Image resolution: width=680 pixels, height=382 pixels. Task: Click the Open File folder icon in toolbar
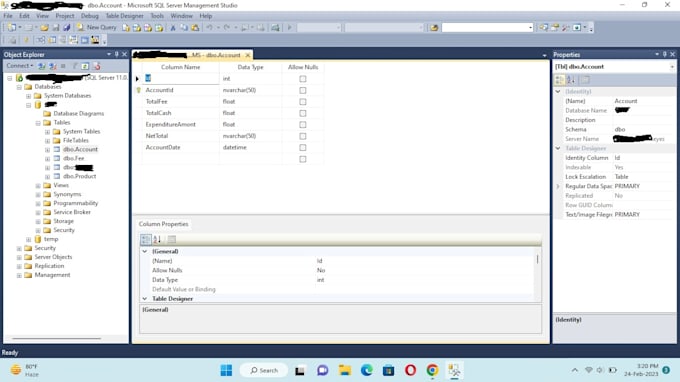pos(44,27)
